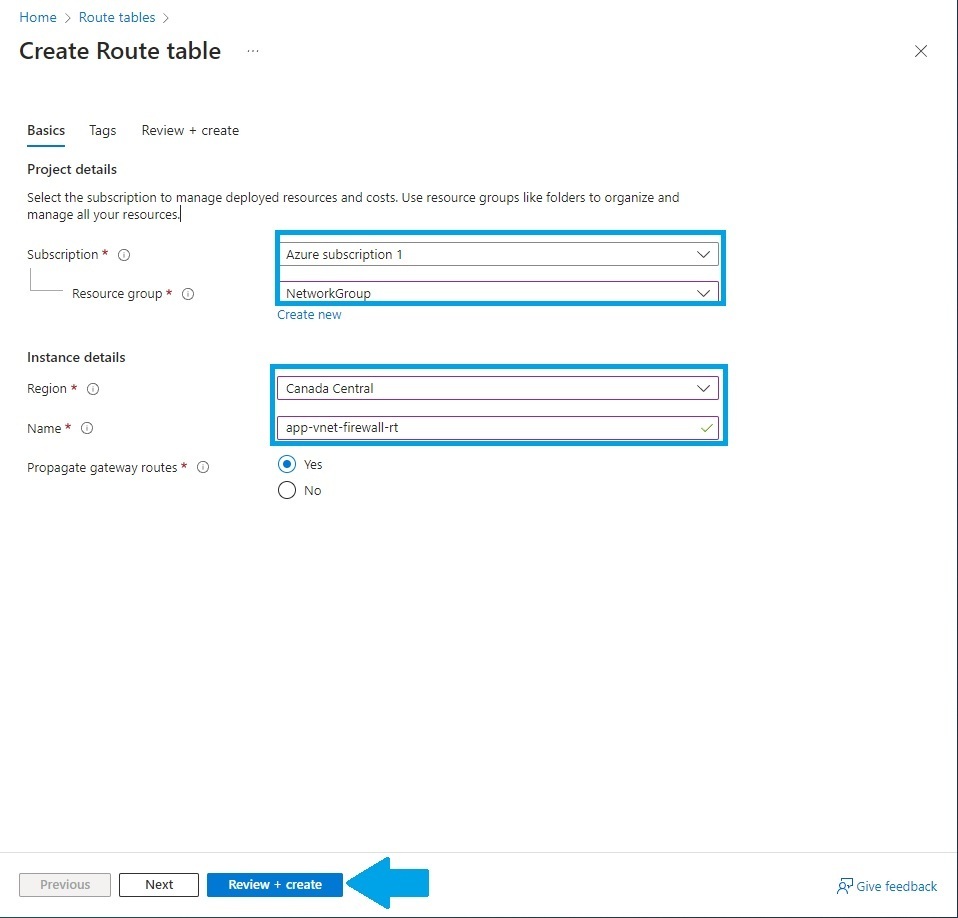Click the Name field info icon
The height and width of the screenshot is (918, 958).
coord(87,428)
